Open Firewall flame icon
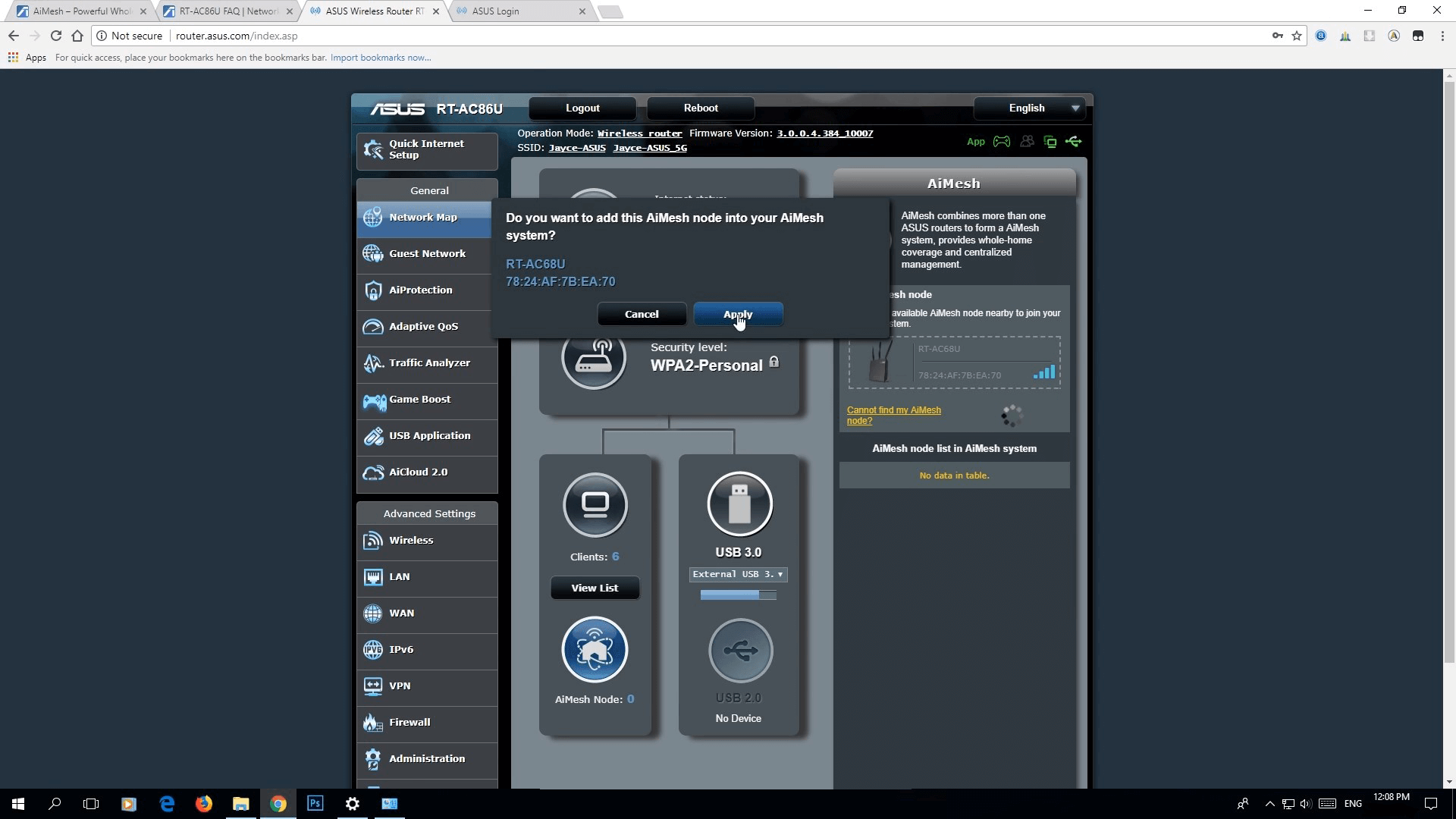Viewport: 1456px width, 819px height. (372, 723)
